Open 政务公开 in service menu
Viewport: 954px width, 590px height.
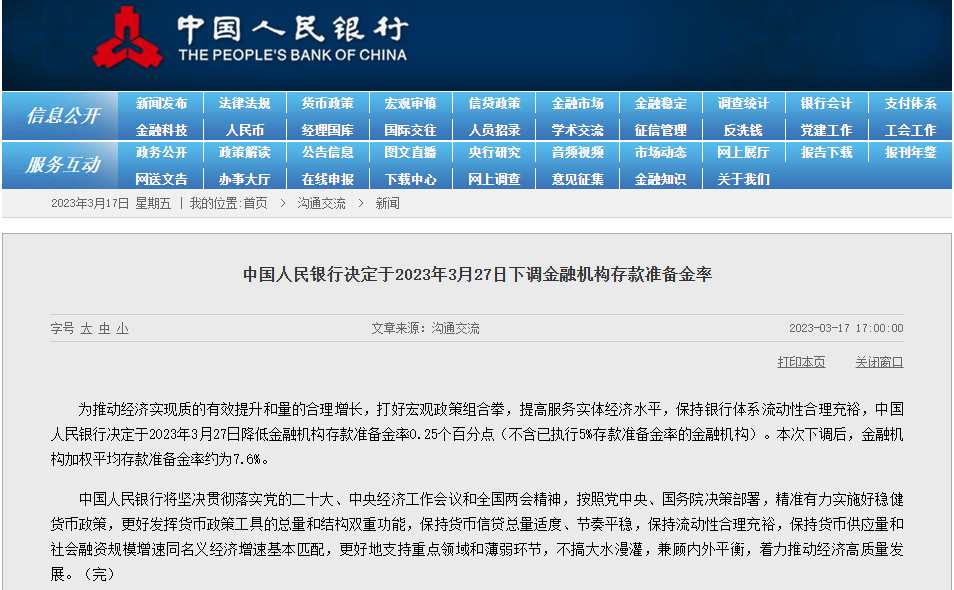coord(161,152)
